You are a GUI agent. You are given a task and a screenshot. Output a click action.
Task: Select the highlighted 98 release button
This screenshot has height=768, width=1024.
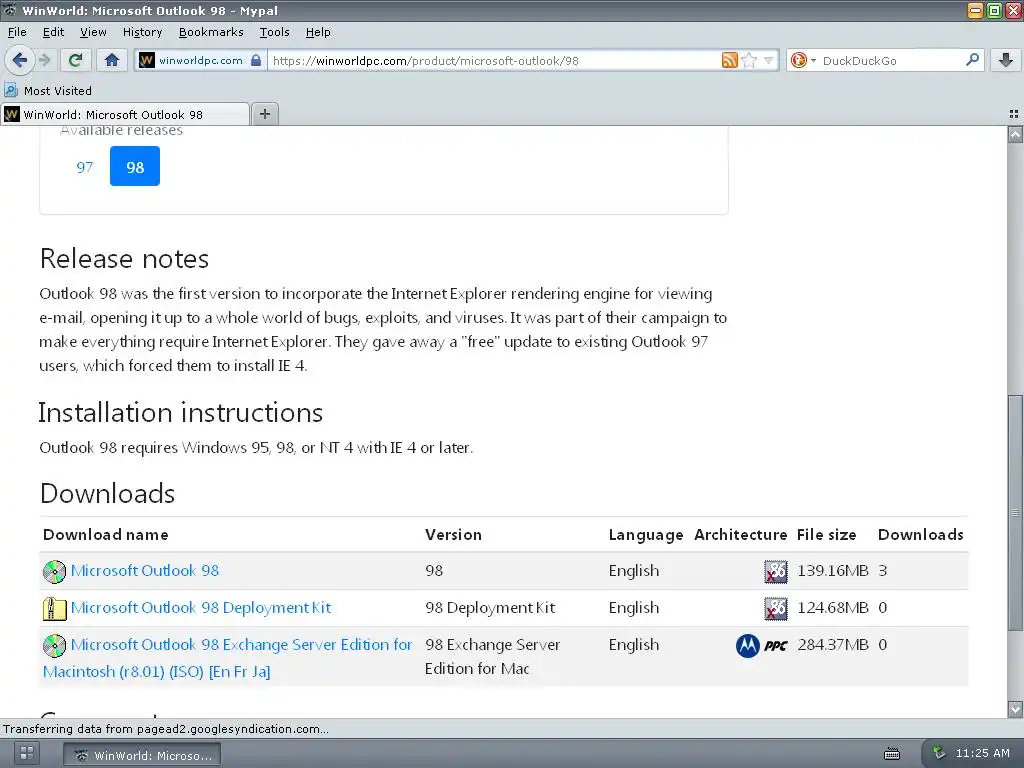[x=135, y=167]
